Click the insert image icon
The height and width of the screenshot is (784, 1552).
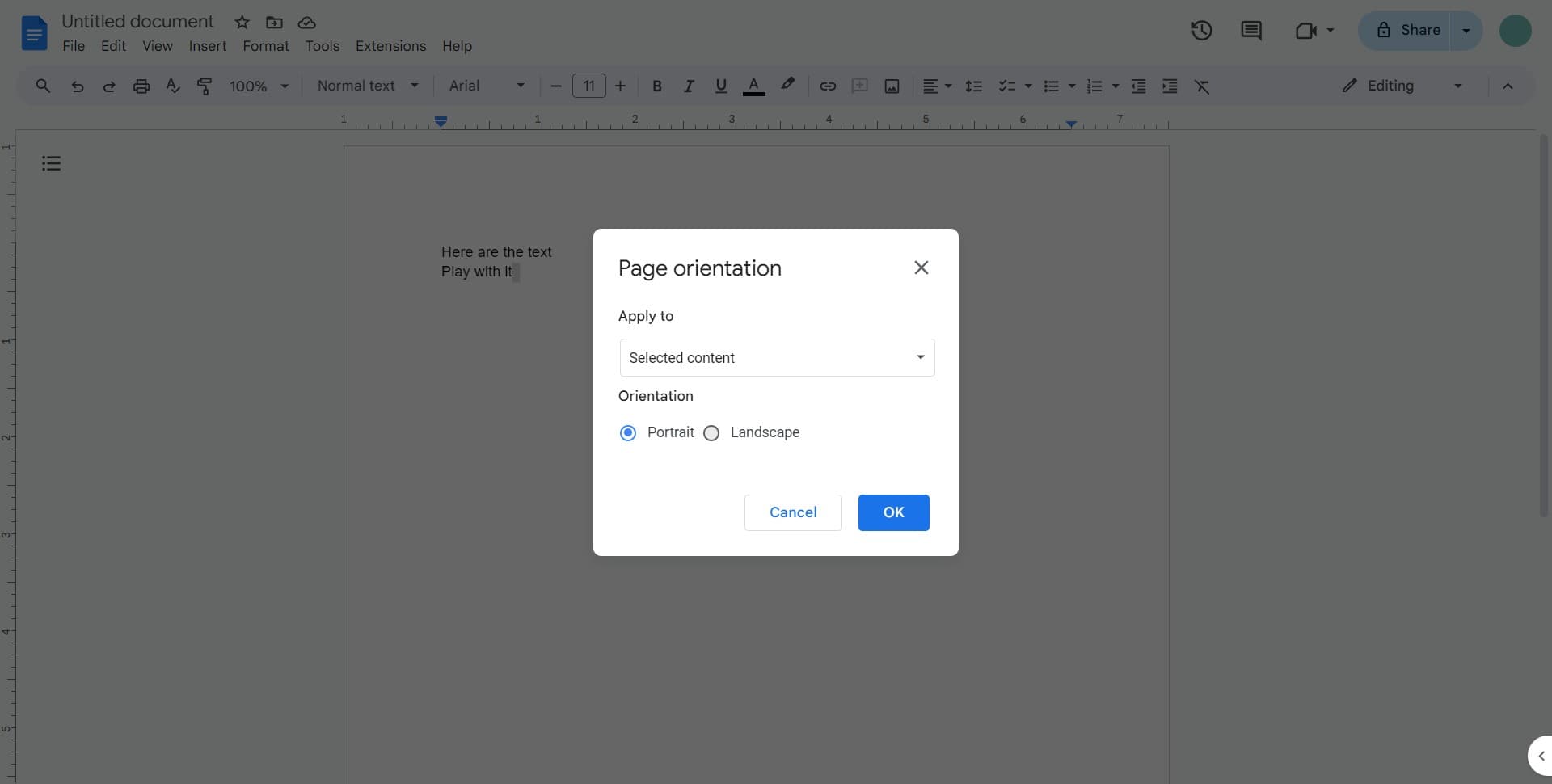(892, 86)
